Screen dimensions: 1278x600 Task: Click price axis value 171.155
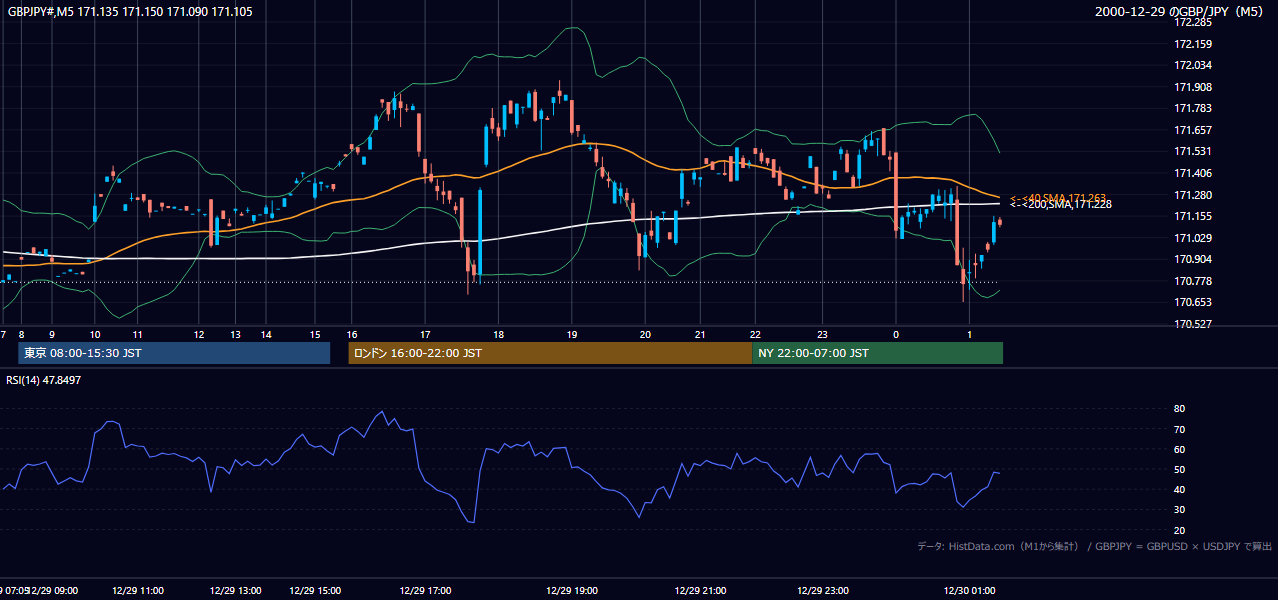[1194, 216]
